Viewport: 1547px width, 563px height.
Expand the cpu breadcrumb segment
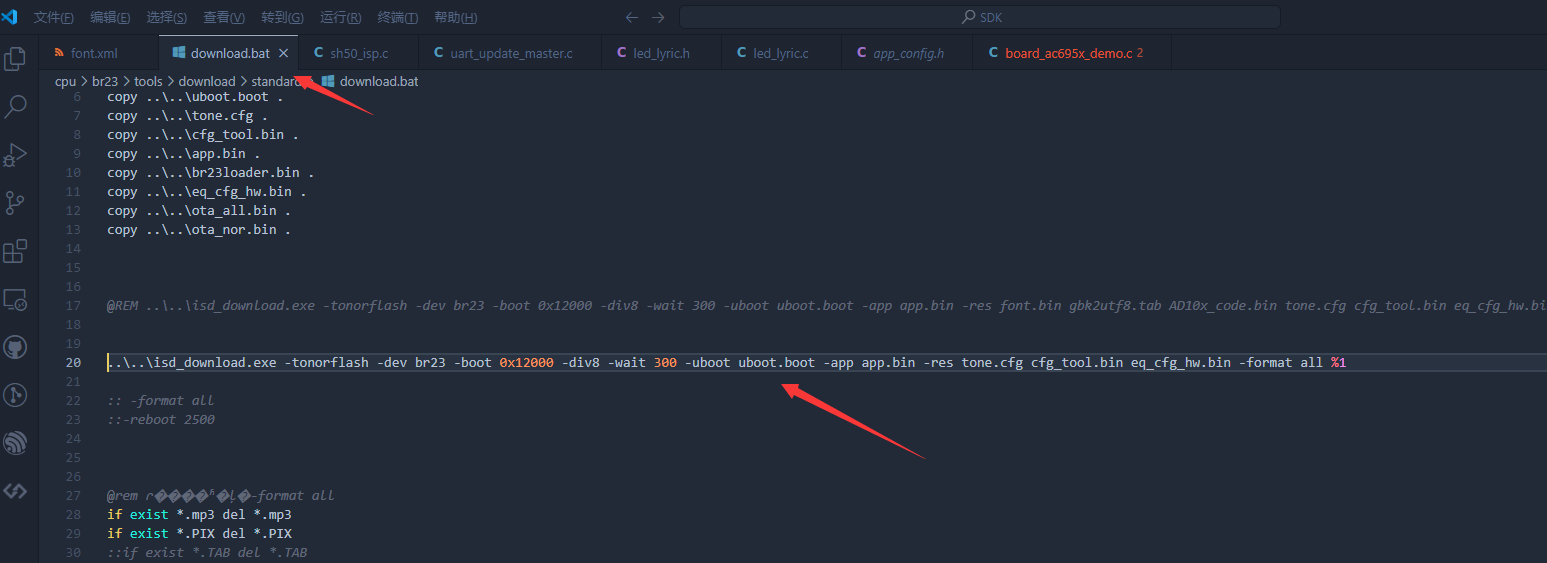point(65,81)
